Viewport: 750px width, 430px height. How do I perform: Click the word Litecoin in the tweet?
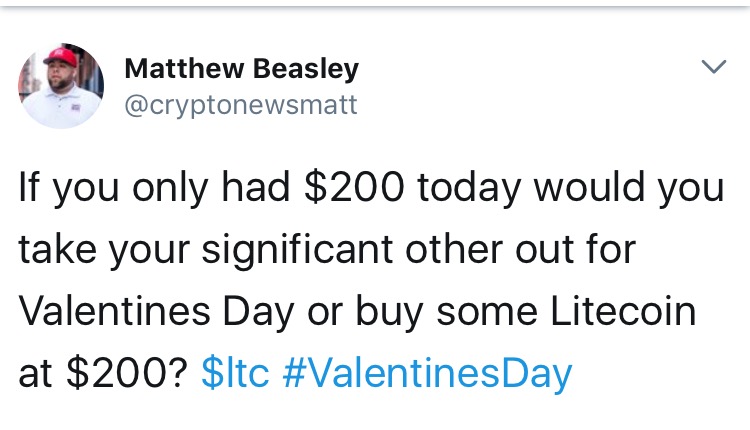pos(623,311)
